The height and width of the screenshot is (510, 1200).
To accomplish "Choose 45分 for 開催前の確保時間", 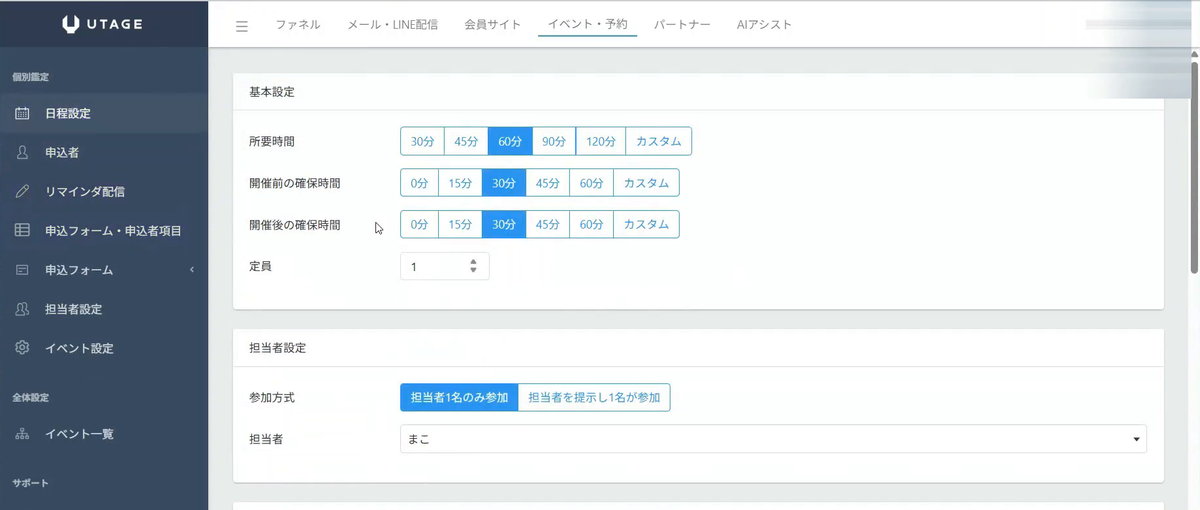I will tap(548, 183).
